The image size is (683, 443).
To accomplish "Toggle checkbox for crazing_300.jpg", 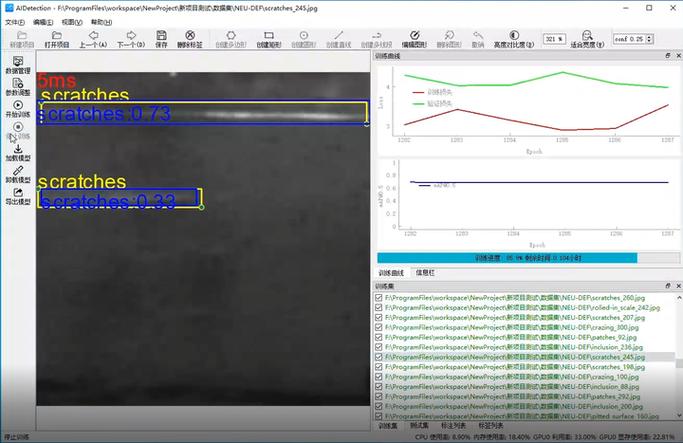I will pyautogui.click(x=379, y=327).
